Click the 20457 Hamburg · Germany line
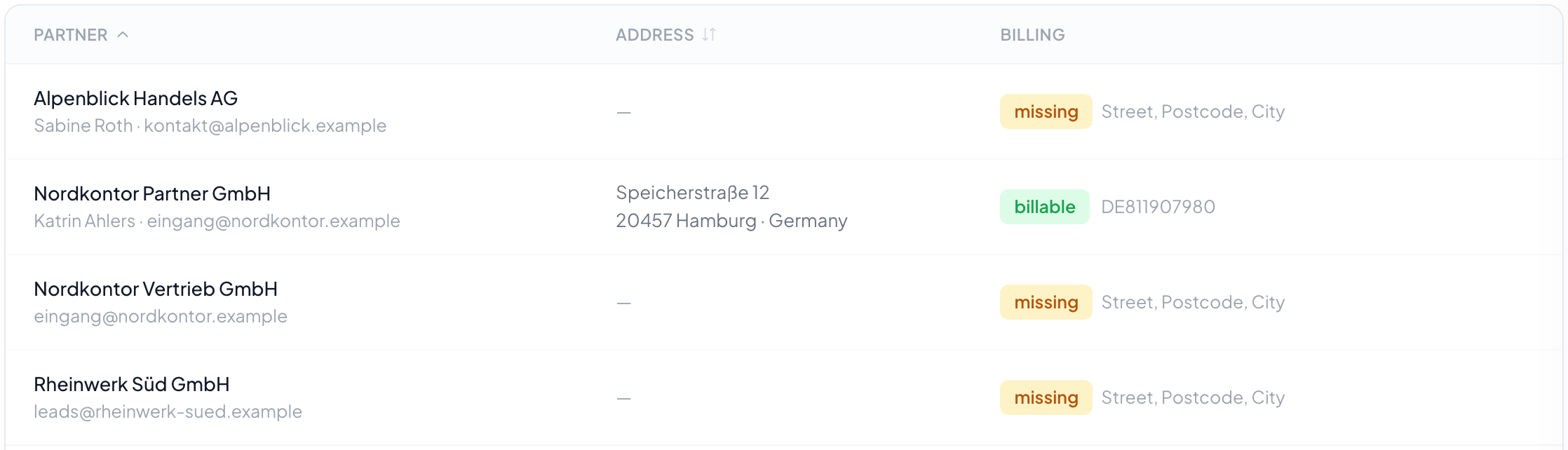Screen dimensions: 1568x450 (731, 221)
